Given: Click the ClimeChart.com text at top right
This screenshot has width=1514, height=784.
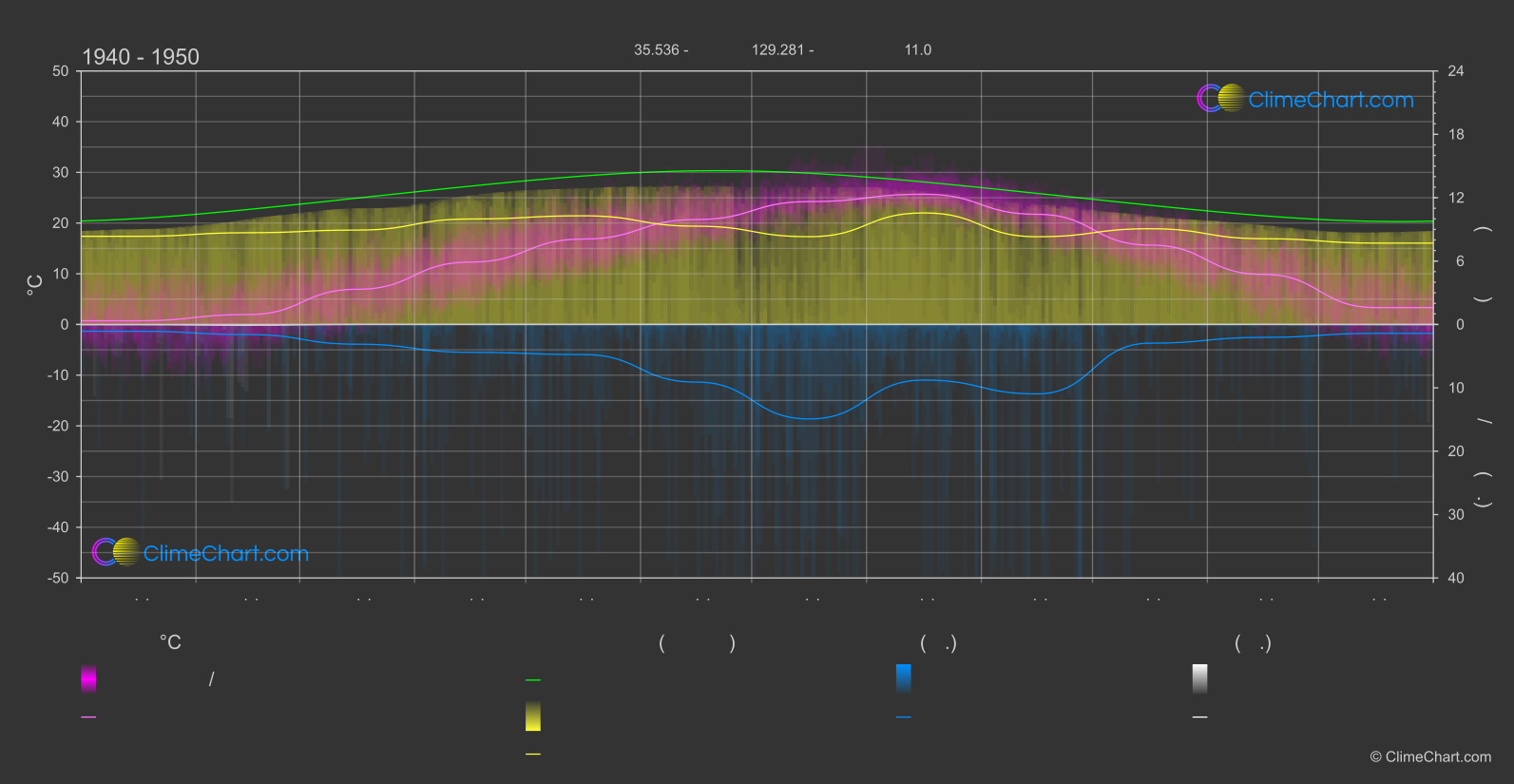Looking at the screenshot, I should pos(1331,100).
